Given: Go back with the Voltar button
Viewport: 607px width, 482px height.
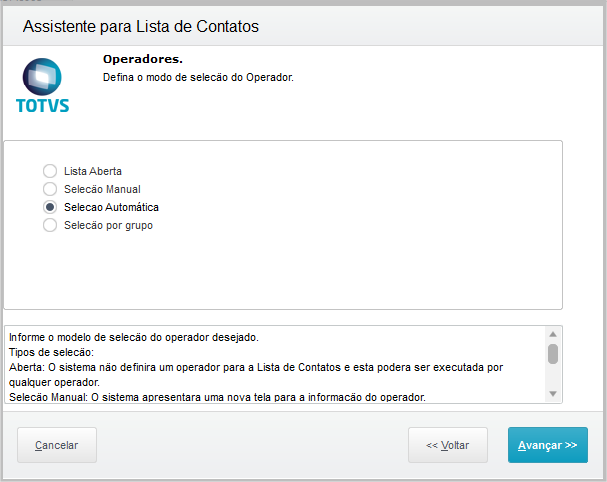Looking at the screenshot, I should pyautogui.click(x=447, y=445).
